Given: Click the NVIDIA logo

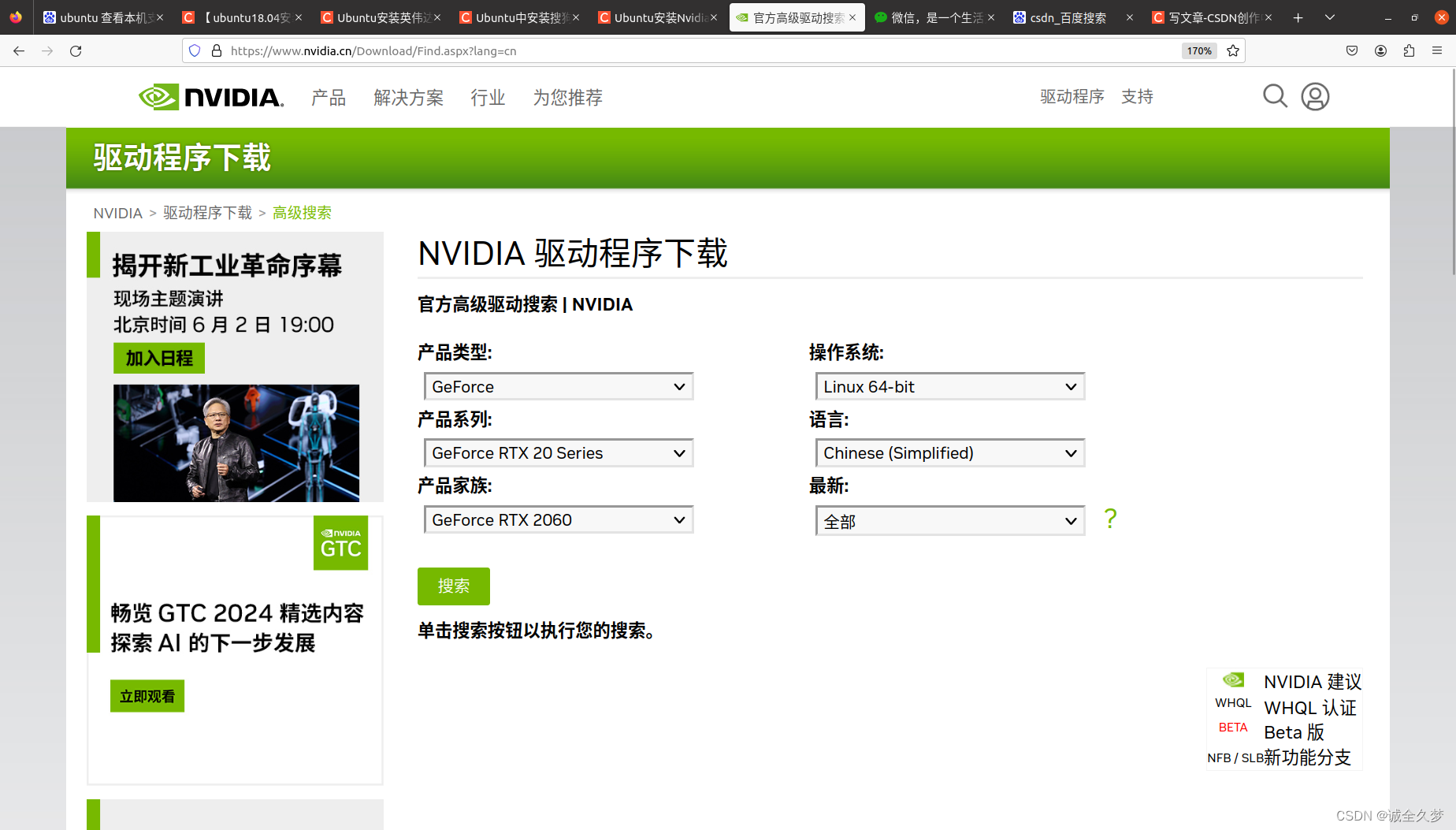Looking at the screenshot, I should pos(210,97).
